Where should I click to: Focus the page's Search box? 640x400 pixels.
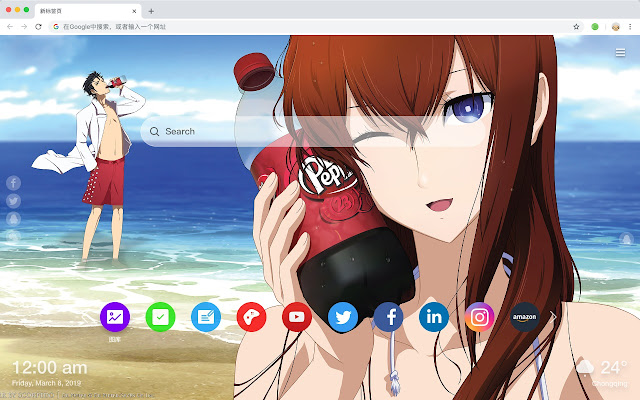click(x=314, y=131)
